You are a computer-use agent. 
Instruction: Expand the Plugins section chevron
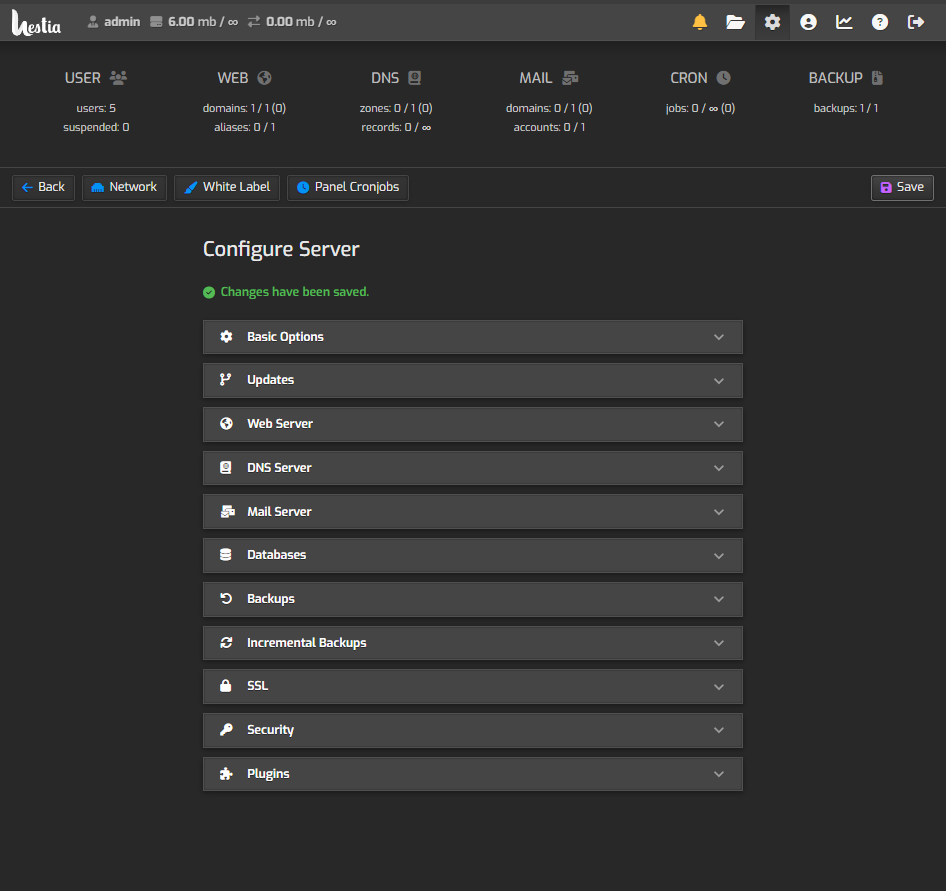(x=719, y=774)
